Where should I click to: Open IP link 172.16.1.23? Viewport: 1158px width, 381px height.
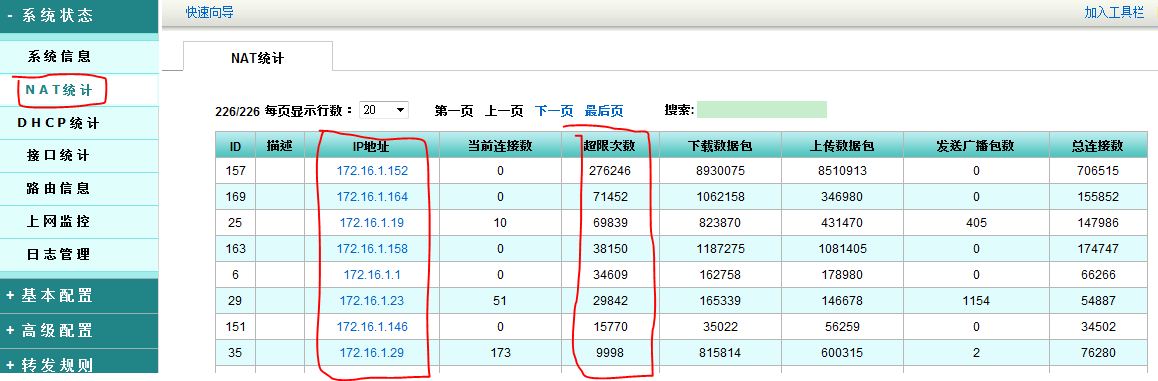[x=372, y=301]
